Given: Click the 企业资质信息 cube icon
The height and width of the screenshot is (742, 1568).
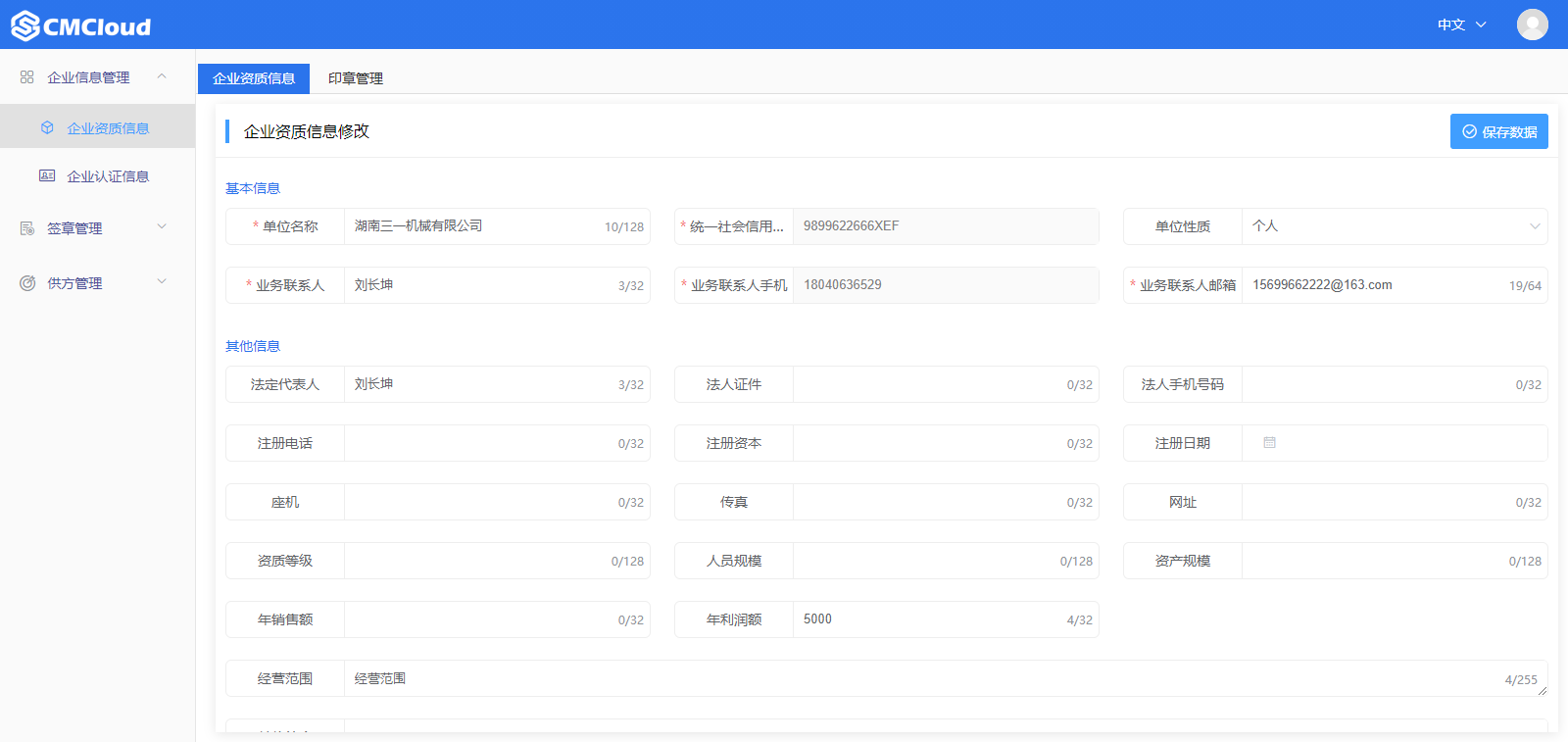Looking at the screenshot, I should pos(47,127).
